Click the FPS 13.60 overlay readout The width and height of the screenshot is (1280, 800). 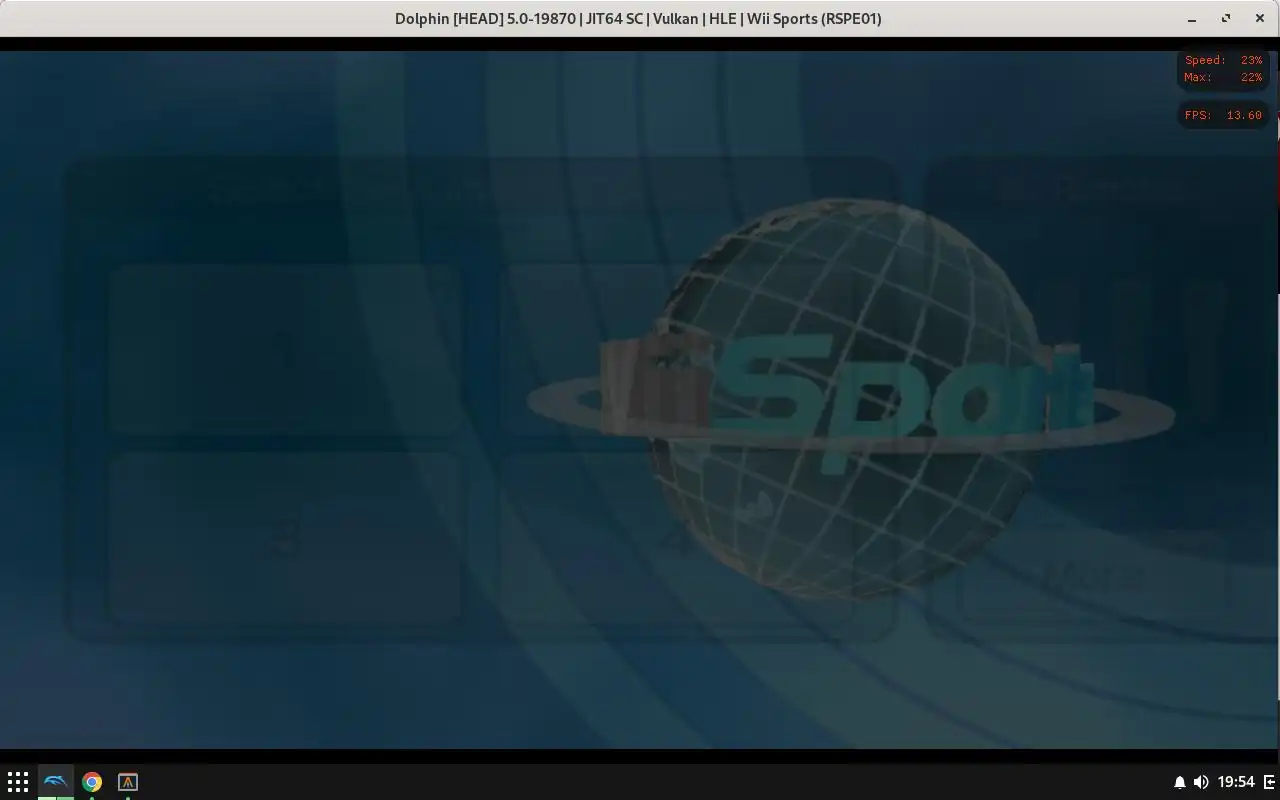[x=1223, y=115]
